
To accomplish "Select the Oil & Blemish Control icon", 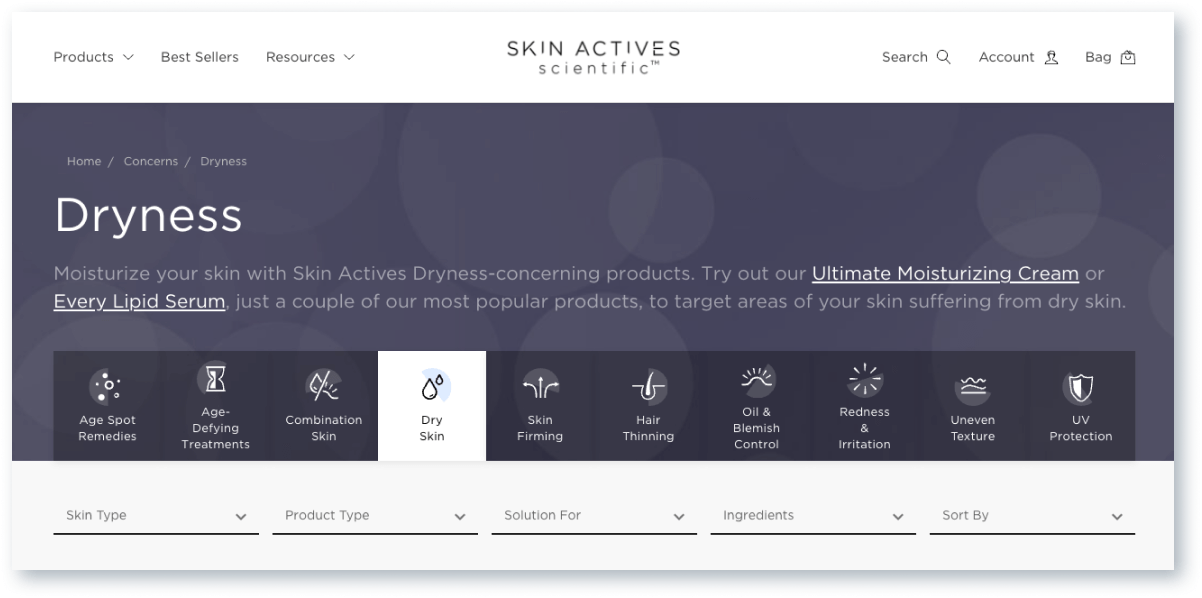I will pyautogui.click(x=757, y=378).
